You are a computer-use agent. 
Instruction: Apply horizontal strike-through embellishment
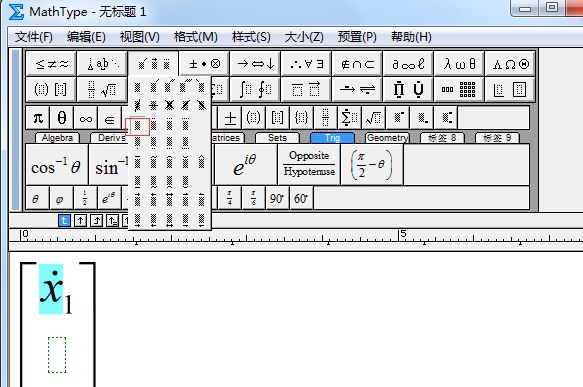[154, 106]
